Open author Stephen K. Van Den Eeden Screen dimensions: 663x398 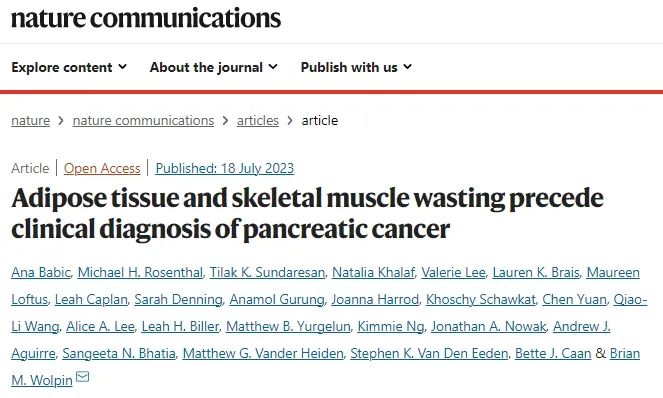(429, 354)
